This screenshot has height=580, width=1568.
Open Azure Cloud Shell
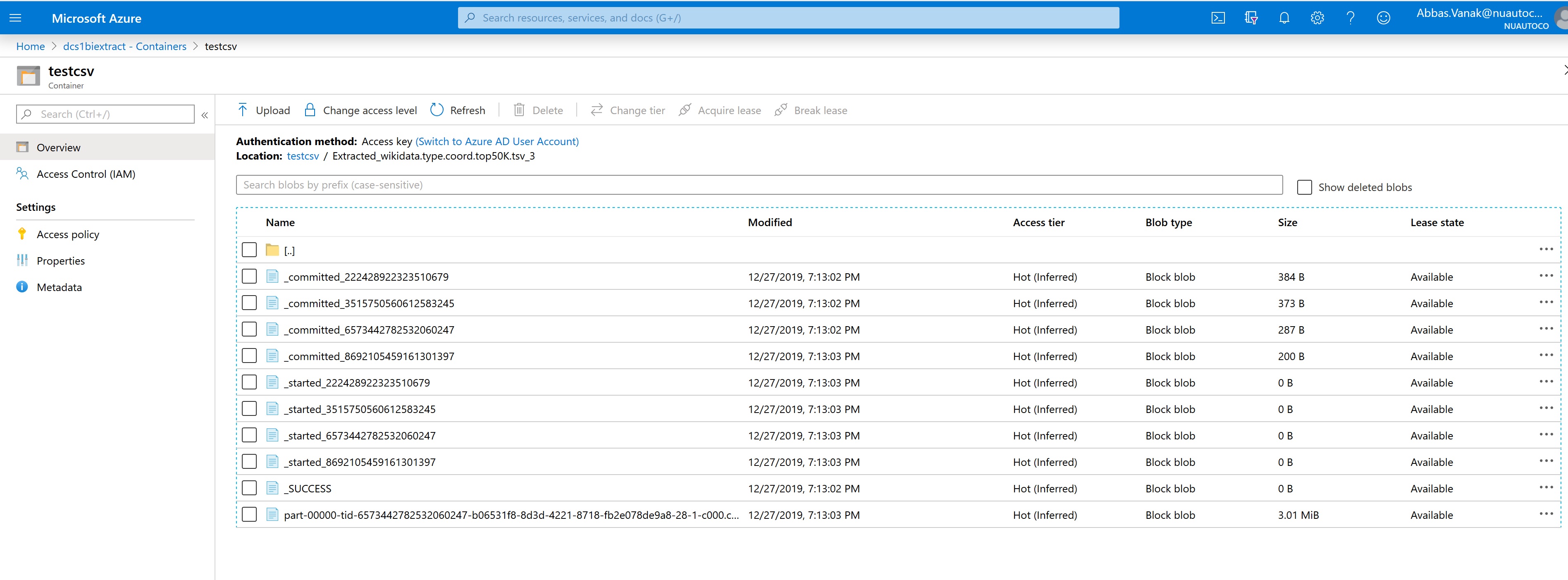coord(1218,17)
